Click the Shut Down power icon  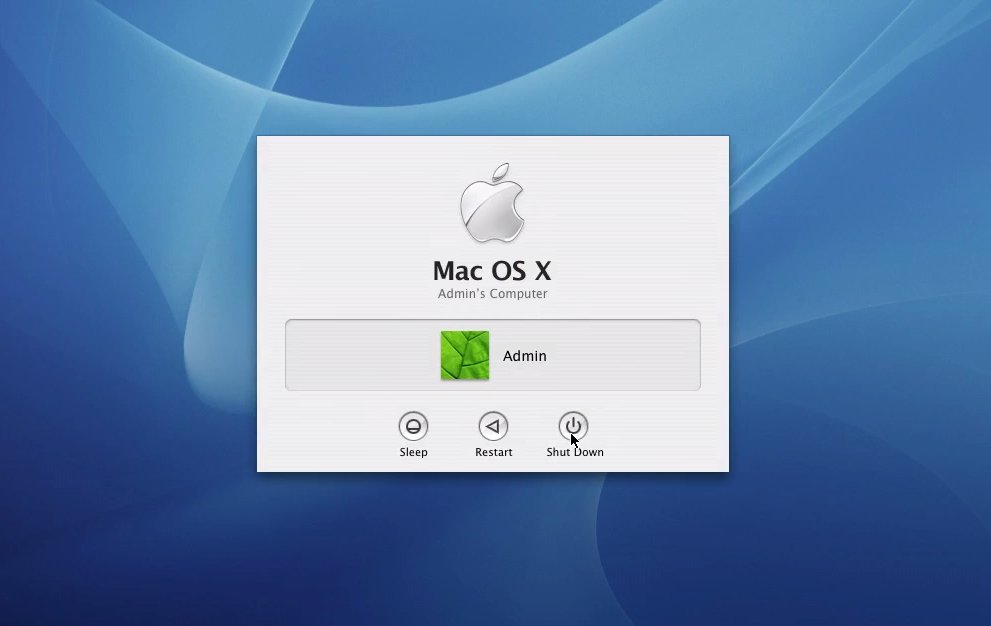573,426
